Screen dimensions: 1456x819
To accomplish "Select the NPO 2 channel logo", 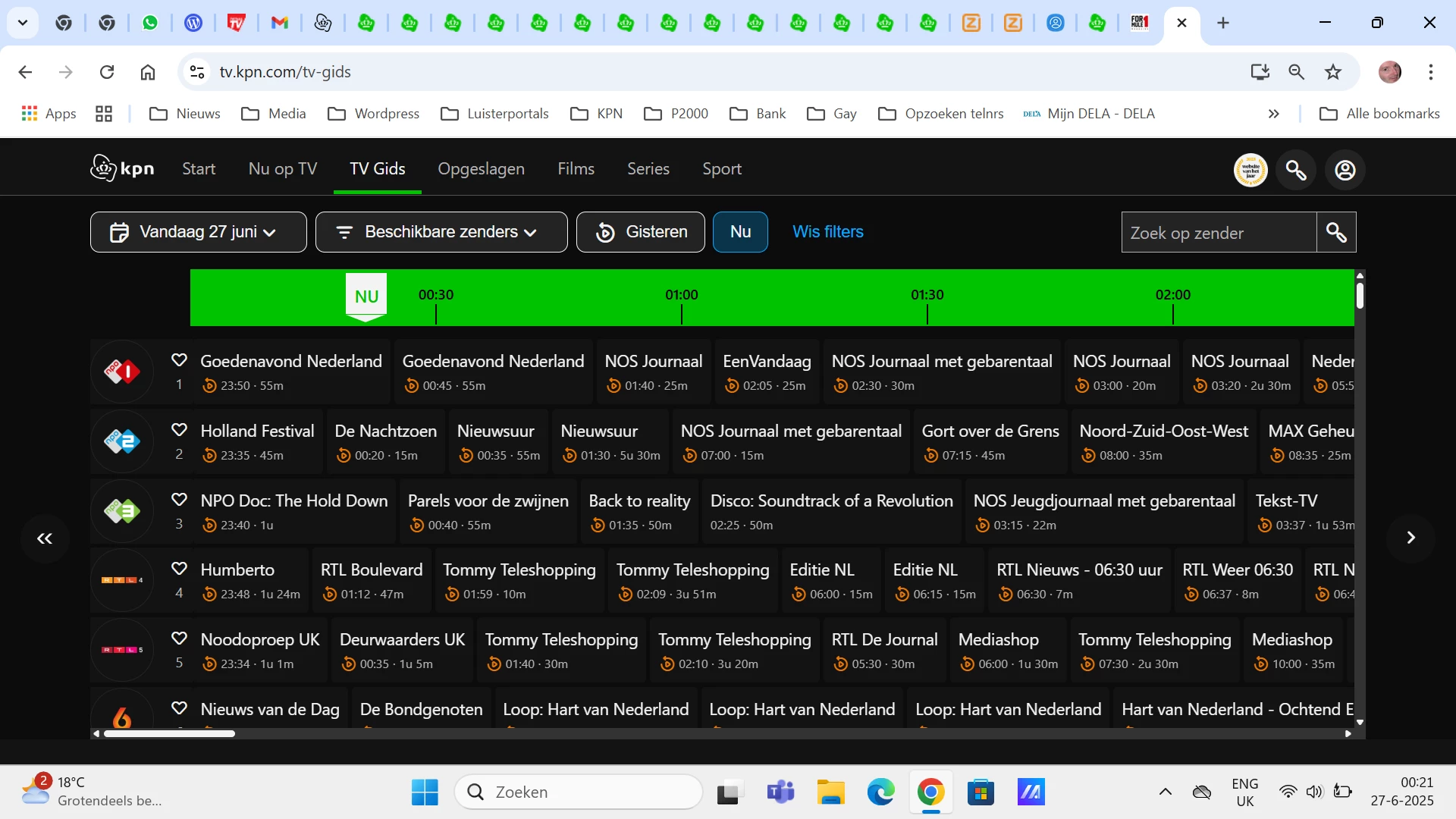I will pos(122,441).
